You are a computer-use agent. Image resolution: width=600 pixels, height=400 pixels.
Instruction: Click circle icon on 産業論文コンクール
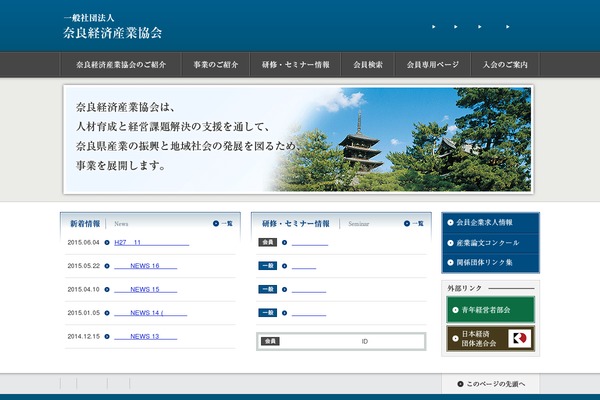pos(450,243)
